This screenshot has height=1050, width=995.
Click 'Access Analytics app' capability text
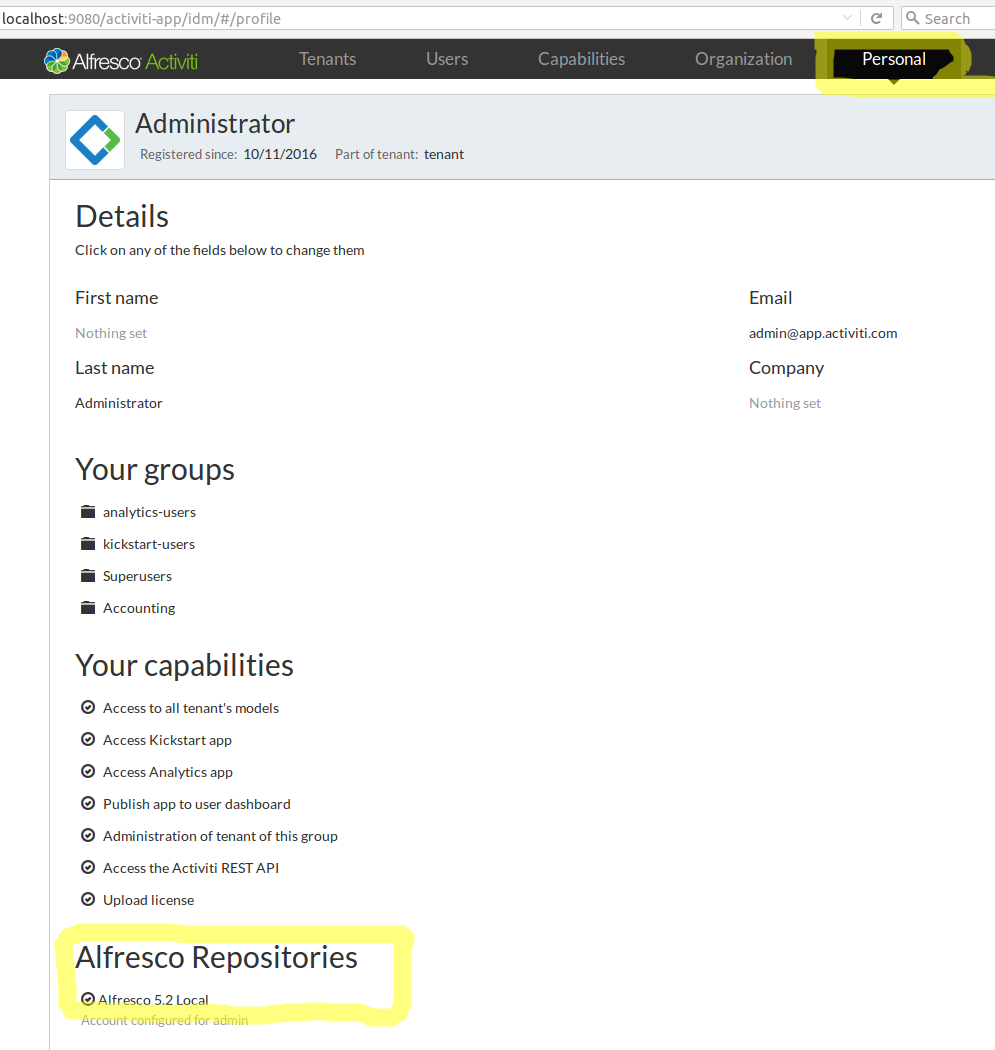tap(168, 772)
